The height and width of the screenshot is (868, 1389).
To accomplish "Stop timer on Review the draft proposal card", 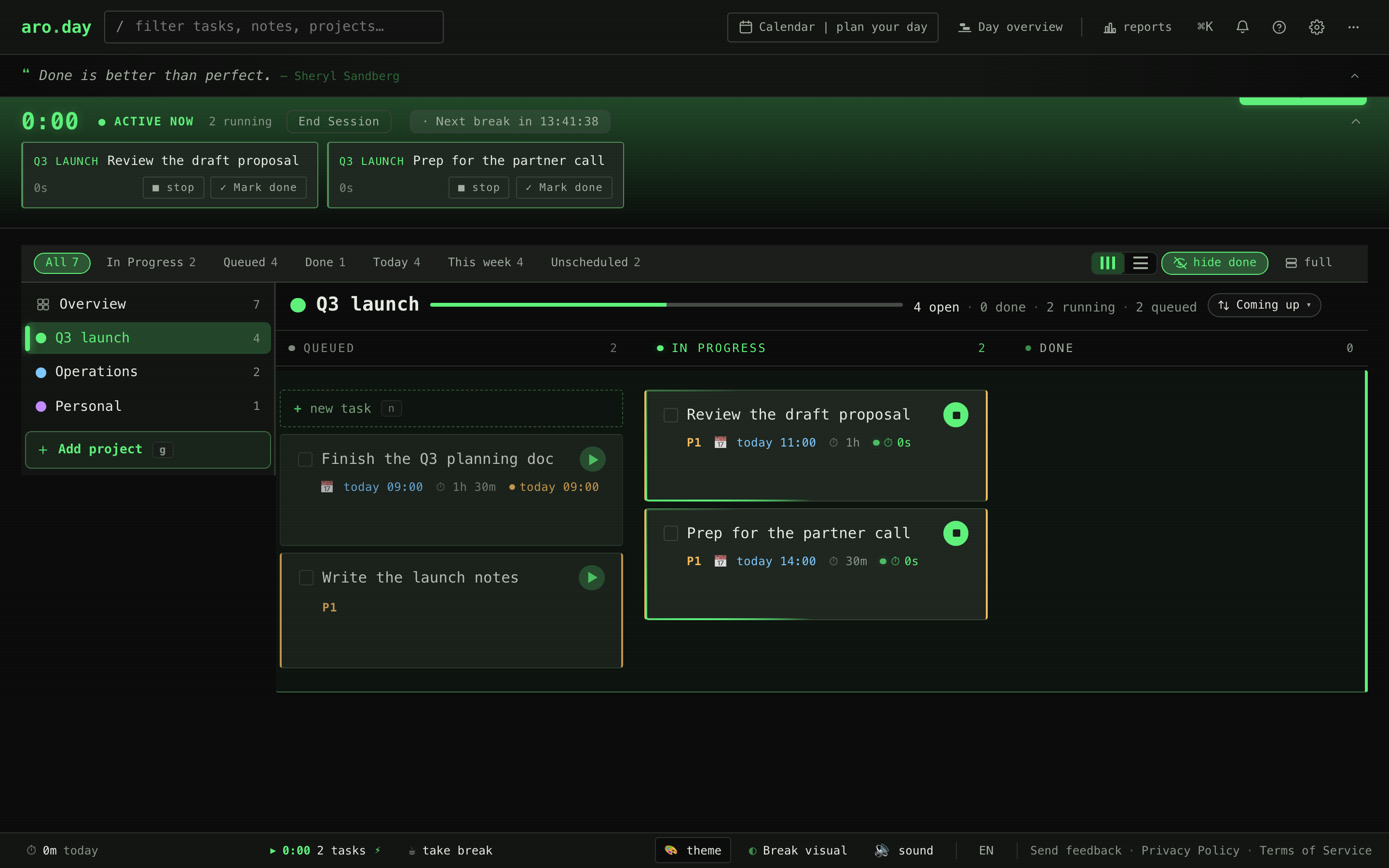I will (955, 415).
